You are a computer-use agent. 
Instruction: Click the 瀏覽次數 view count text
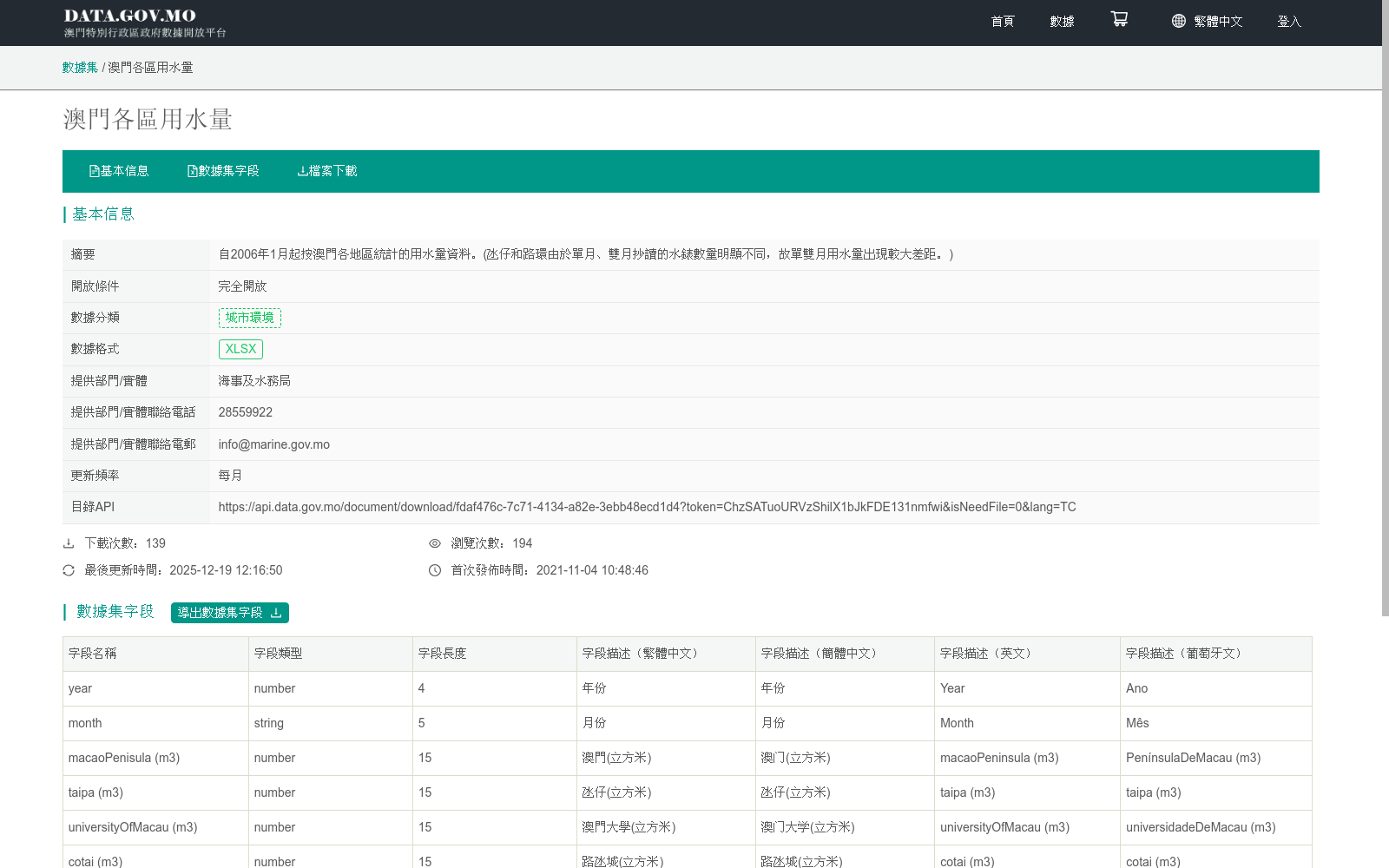click(491, 543)
